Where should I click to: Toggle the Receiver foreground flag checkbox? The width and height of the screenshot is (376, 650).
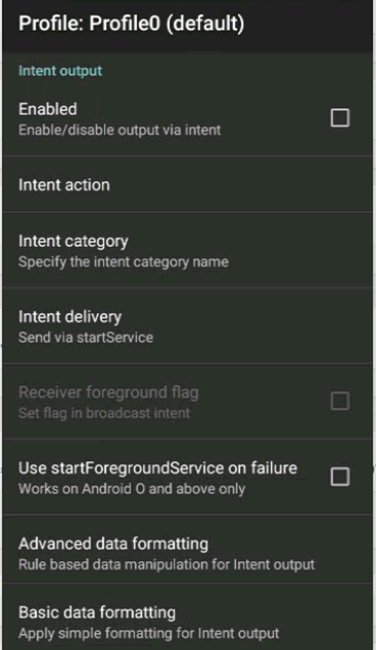point(340,401)
